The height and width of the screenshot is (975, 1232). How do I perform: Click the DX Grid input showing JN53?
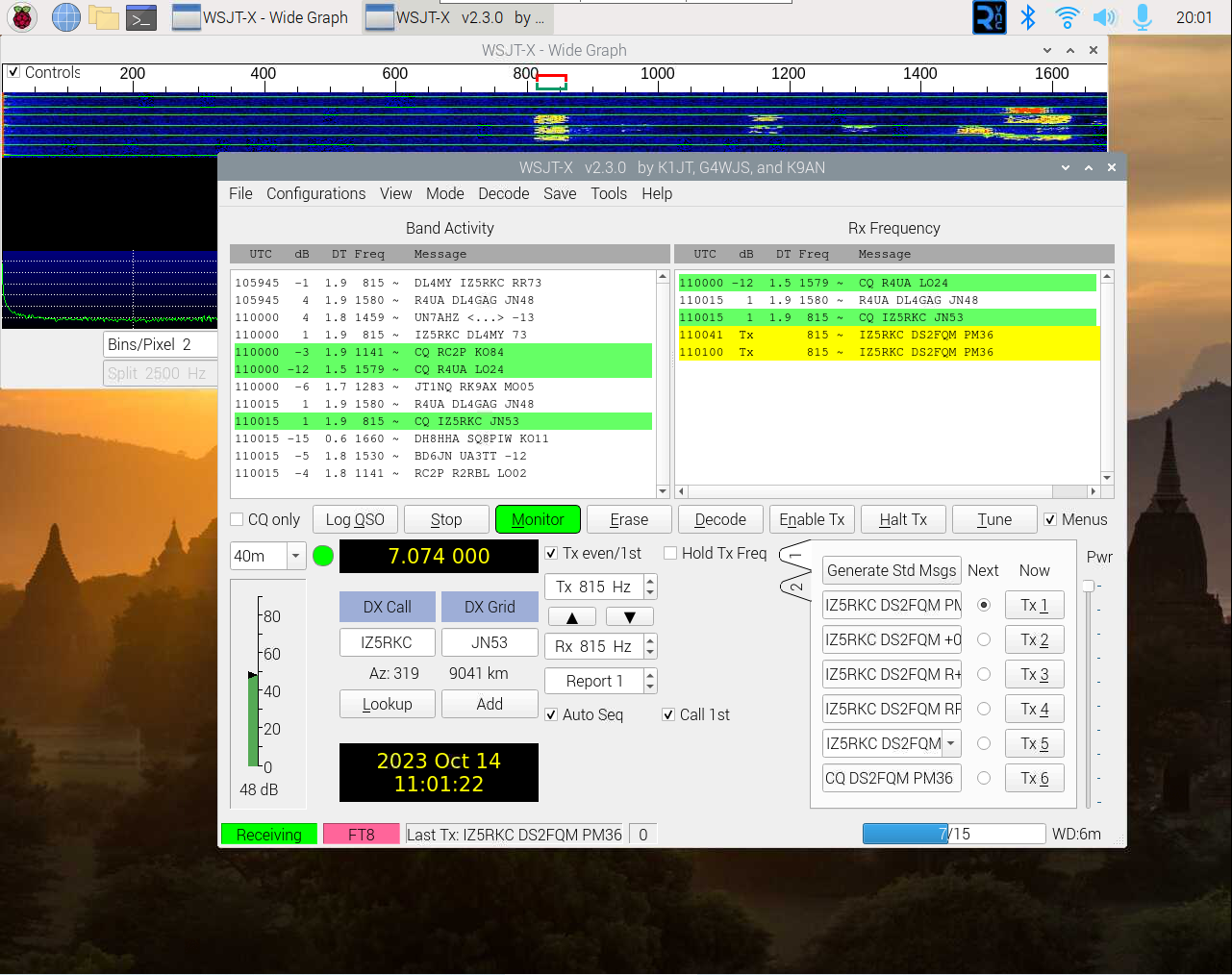coord(490,642)
